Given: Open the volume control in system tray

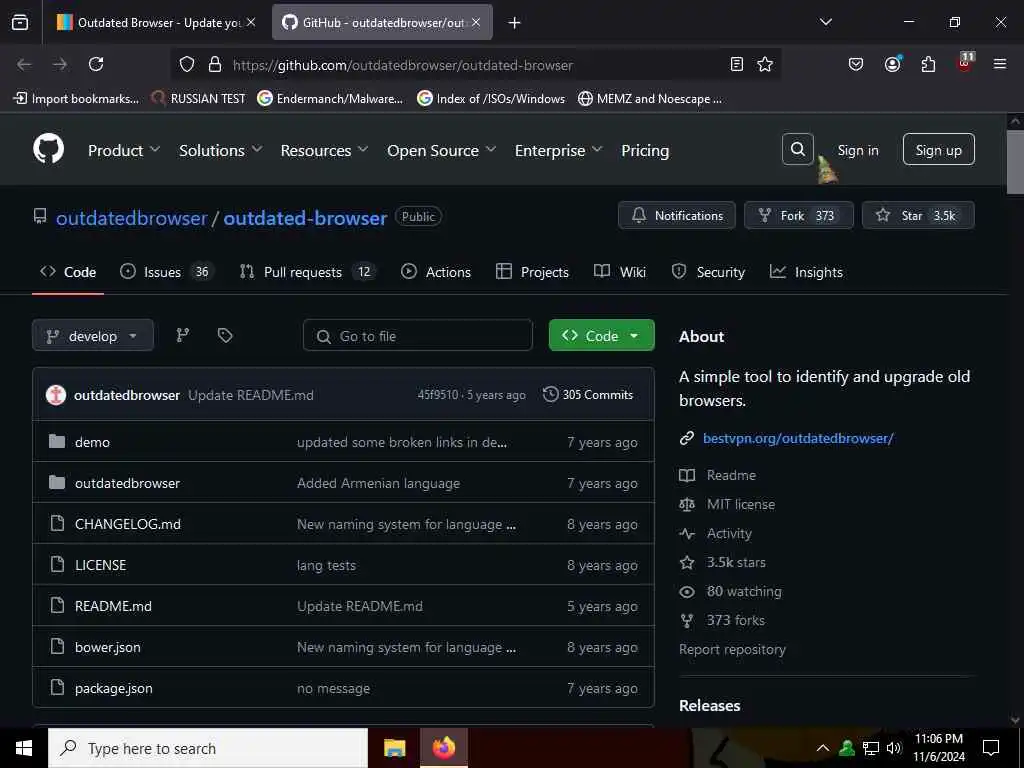Looking at the screenshot, I should click(x=894, y=748).
